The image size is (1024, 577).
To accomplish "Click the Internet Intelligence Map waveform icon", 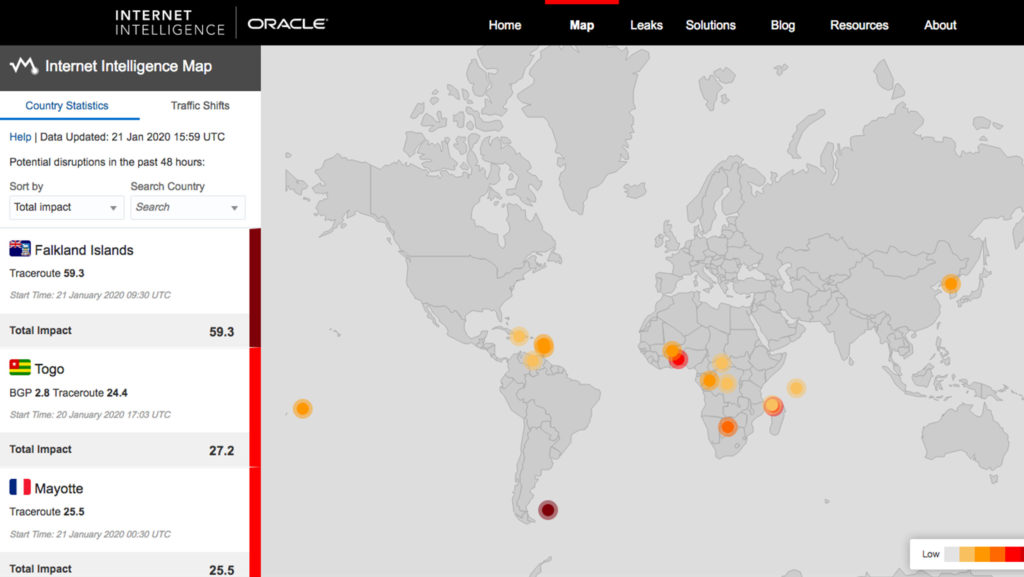I will tap(24, 65).
